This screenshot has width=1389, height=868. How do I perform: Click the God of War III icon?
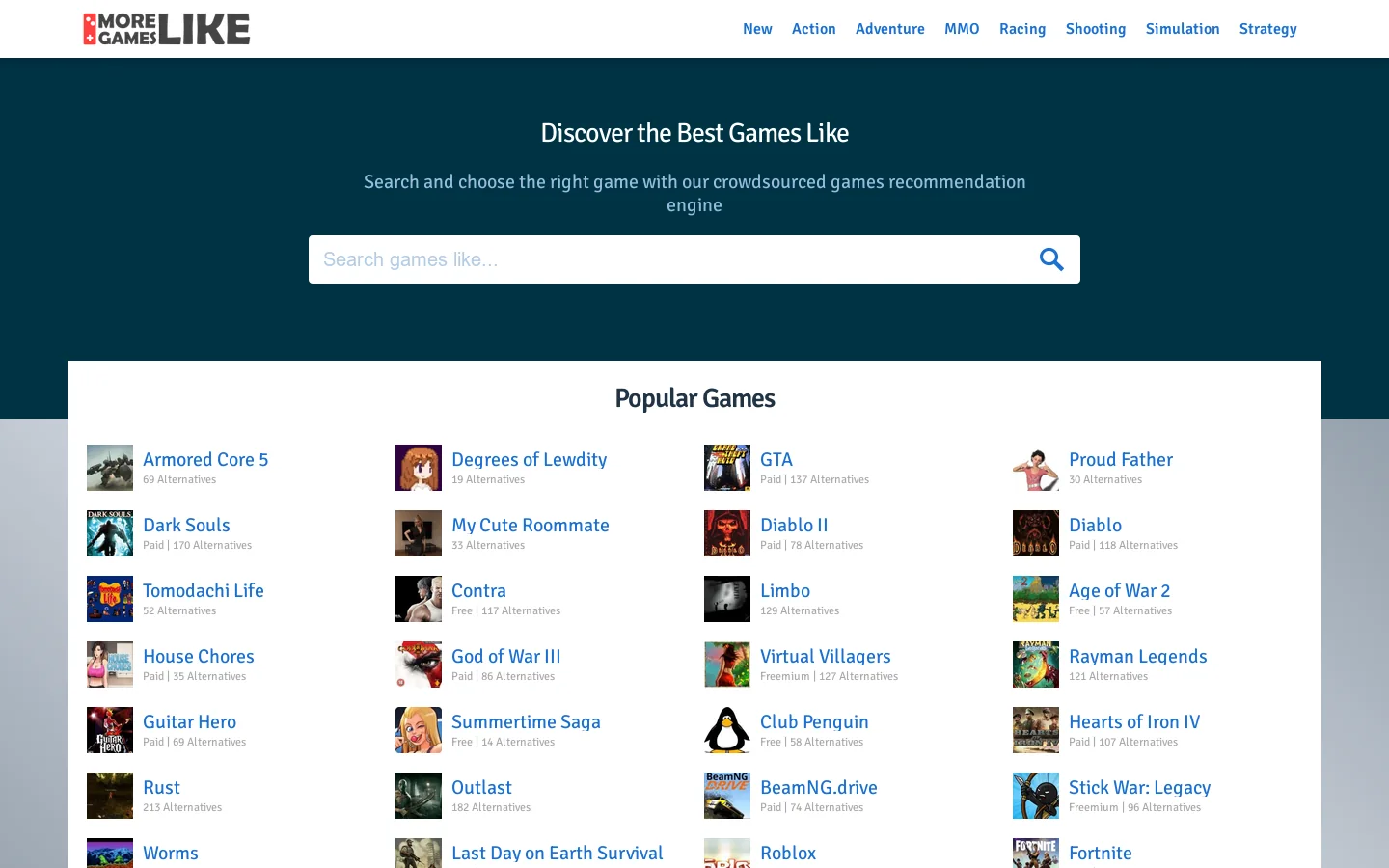pos(419,665)
